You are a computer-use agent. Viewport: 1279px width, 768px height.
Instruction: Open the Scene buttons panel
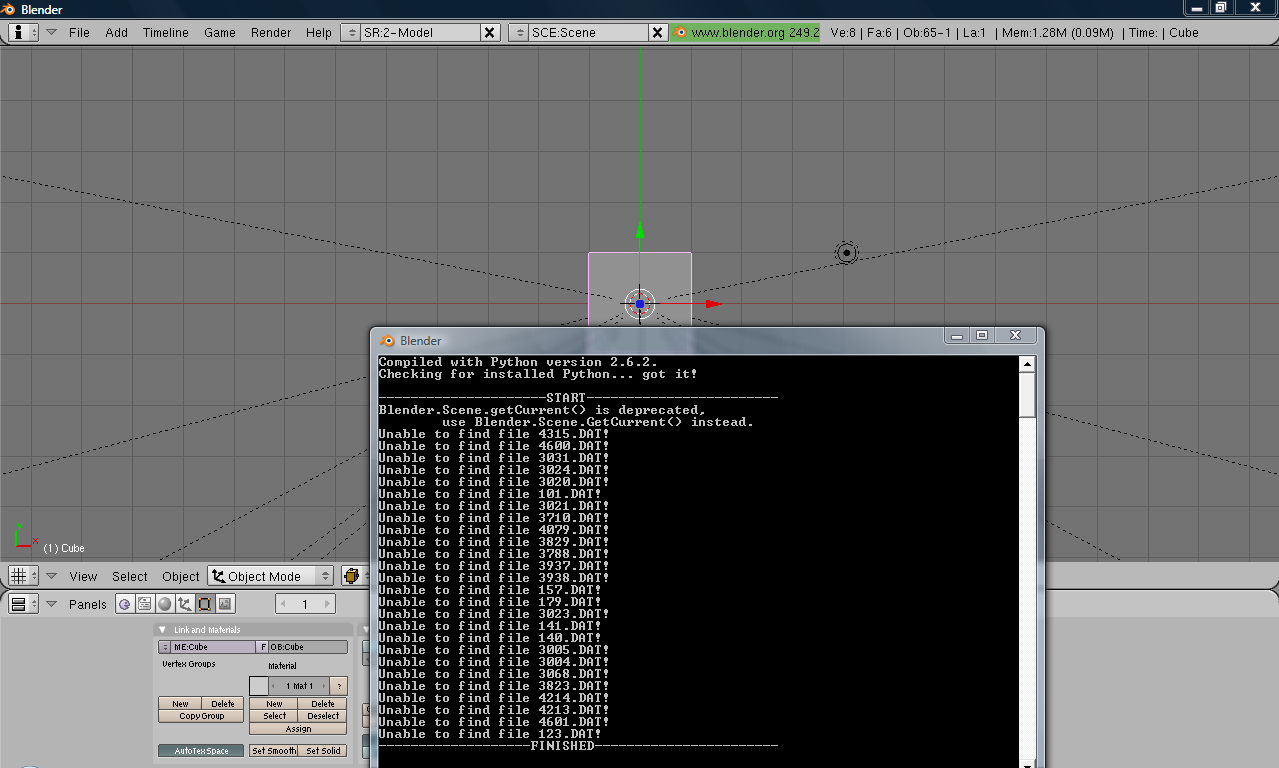(225, 603)
